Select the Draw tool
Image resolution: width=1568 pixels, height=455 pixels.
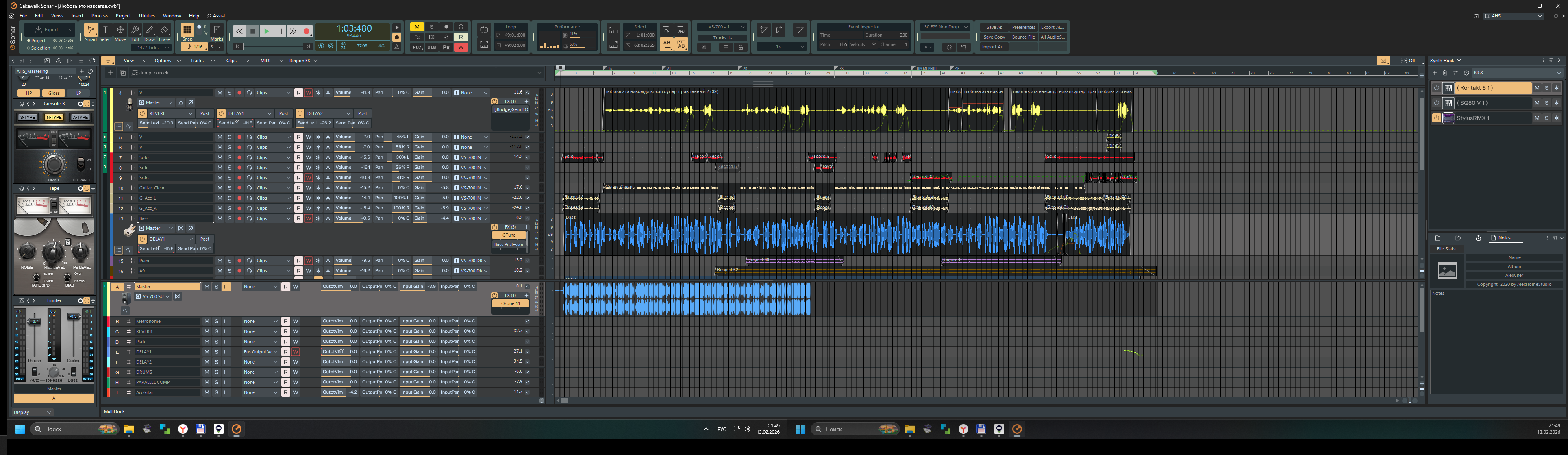150,30
